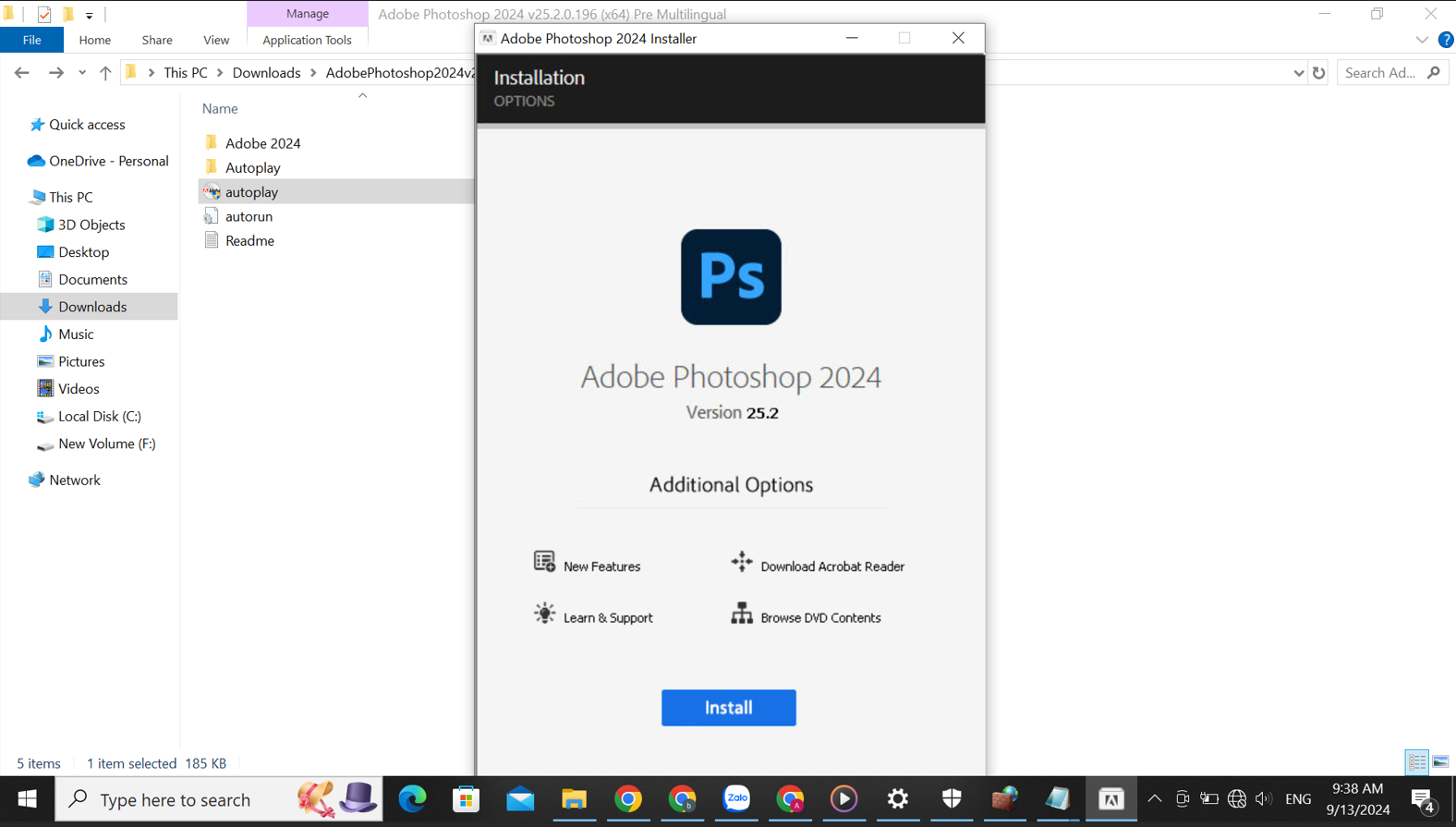This screenshot has width=1456, height=827.
Task: Select the Adobe 2024 folder
Action: point(262,143)
